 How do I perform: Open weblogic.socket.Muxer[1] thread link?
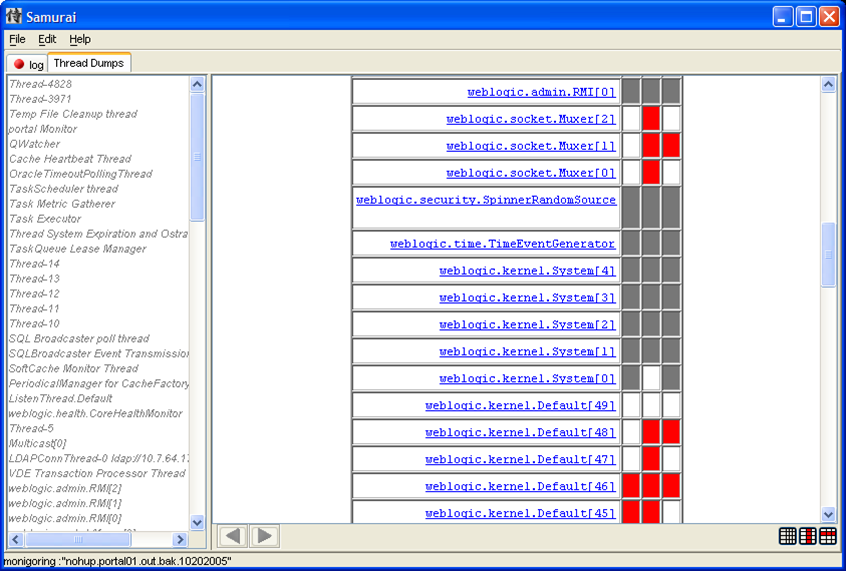click(531, 146)
